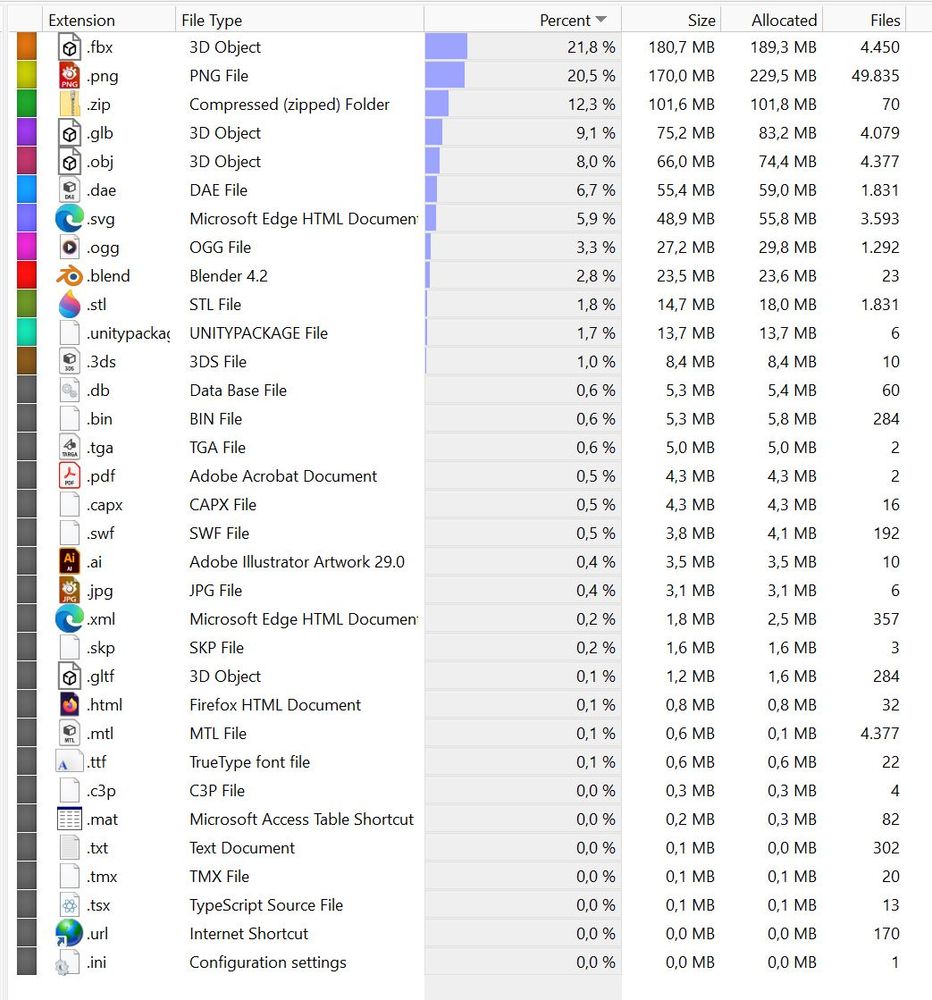Select the .swf extension text
Viewport: 932px width, 1000px height.
tap(101, 533)
